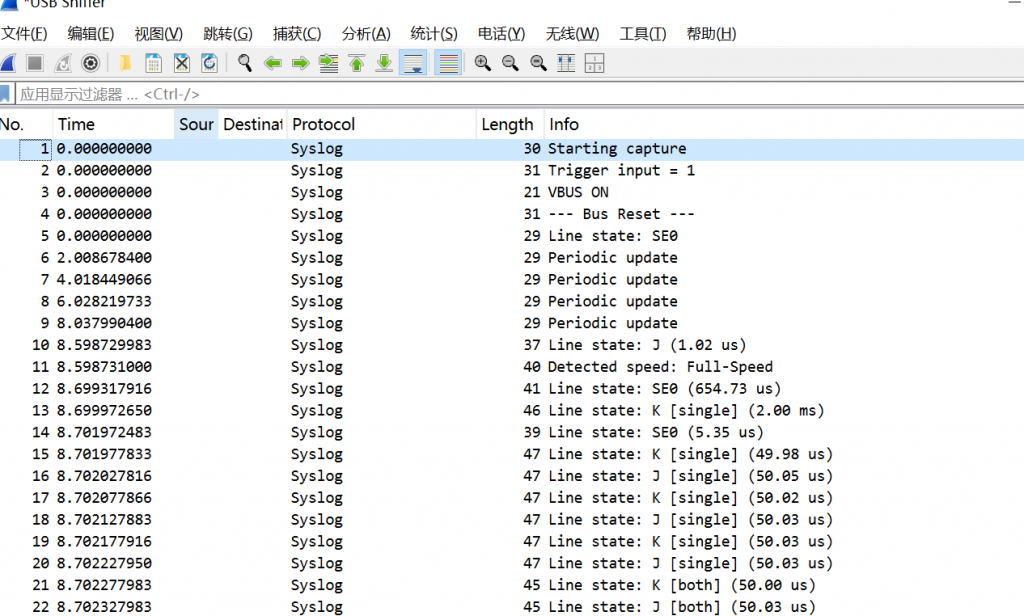Viewport: 1024px width, 616px height.
Task: Open capture options gear icon
Action: point(91,63)
